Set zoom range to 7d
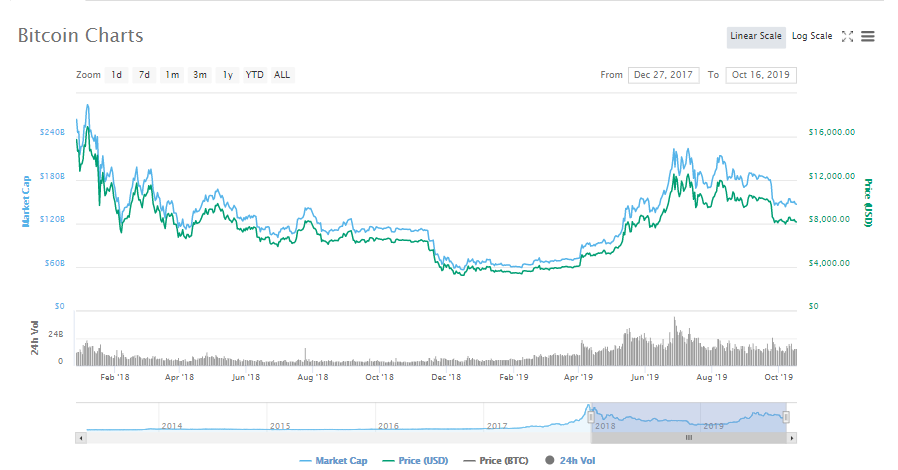Viewport: 898px width, 470px height. coord(144,75)
